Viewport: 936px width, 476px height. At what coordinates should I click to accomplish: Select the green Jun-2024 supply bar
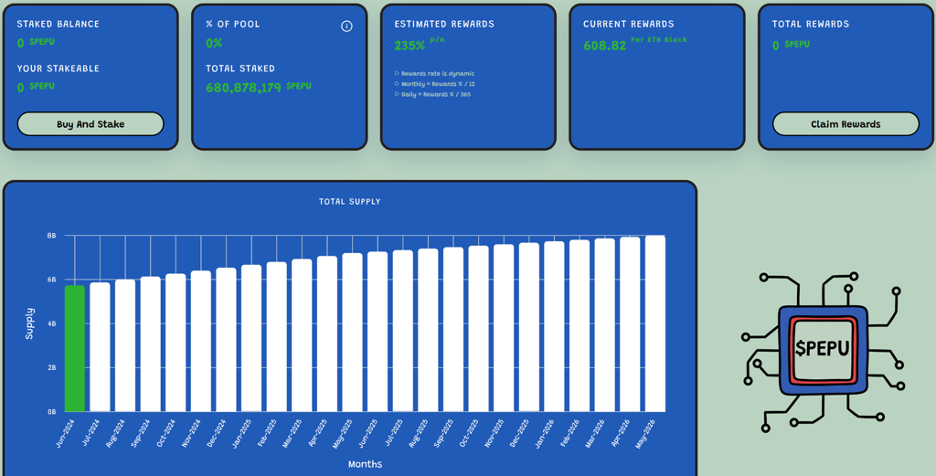point(75,348)
